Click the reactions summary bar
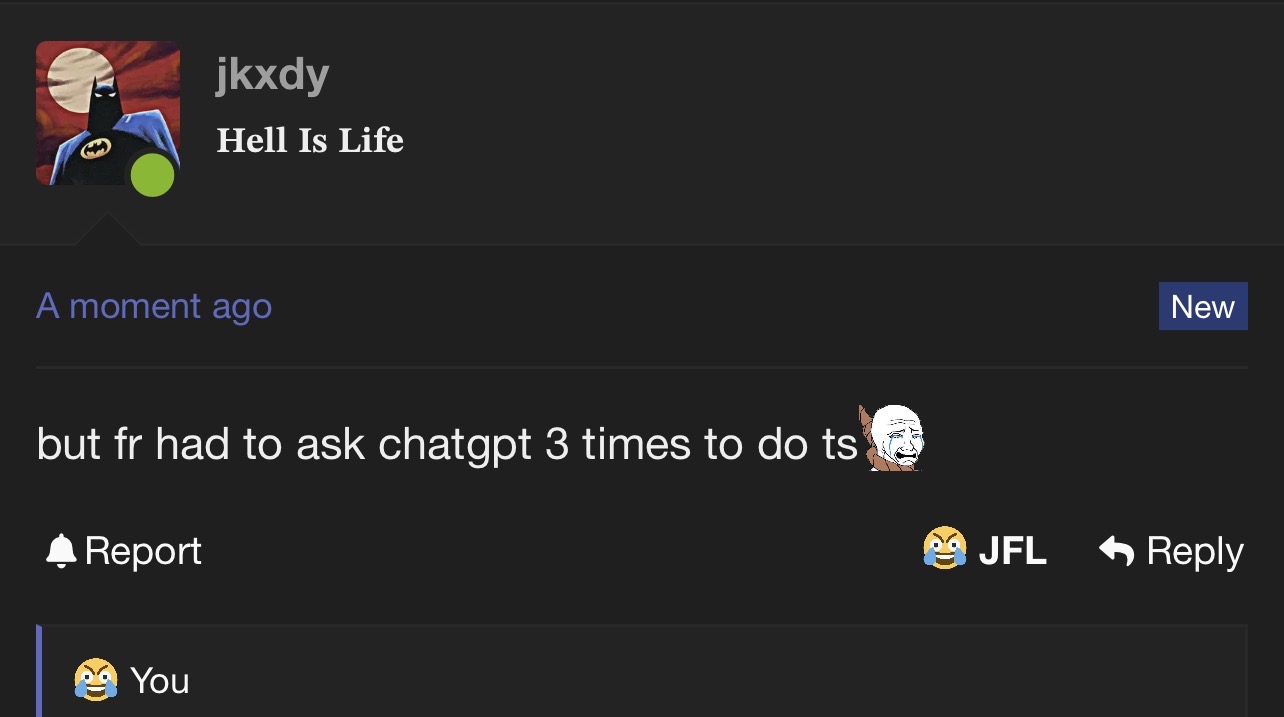The height and width of the screenshot is (717, 1284). 642,672
